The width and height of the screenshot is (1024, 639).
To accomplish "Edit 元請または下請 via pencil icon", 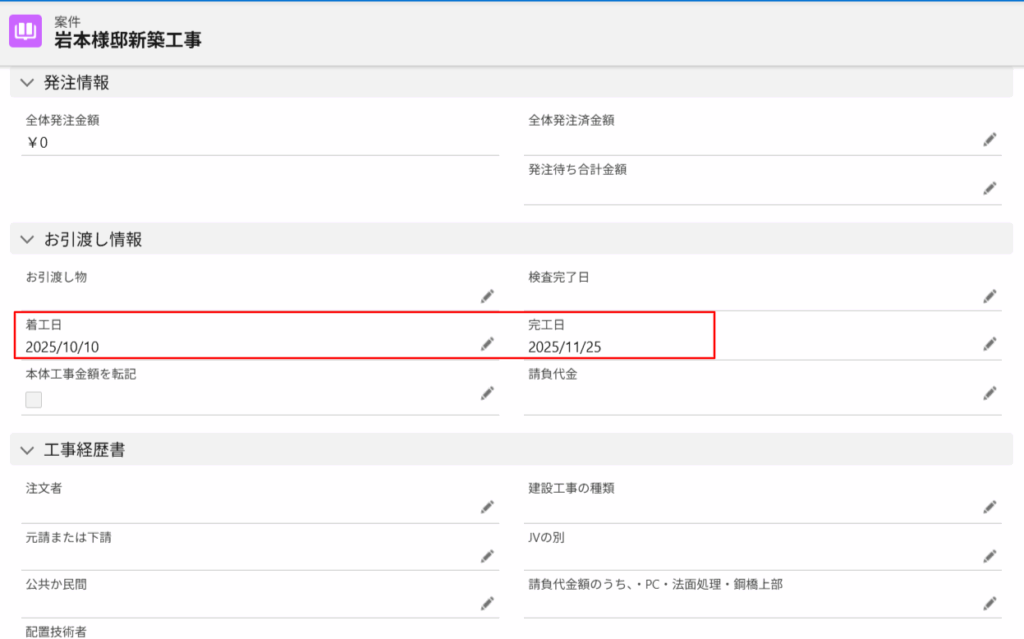I will pos(487,556).
